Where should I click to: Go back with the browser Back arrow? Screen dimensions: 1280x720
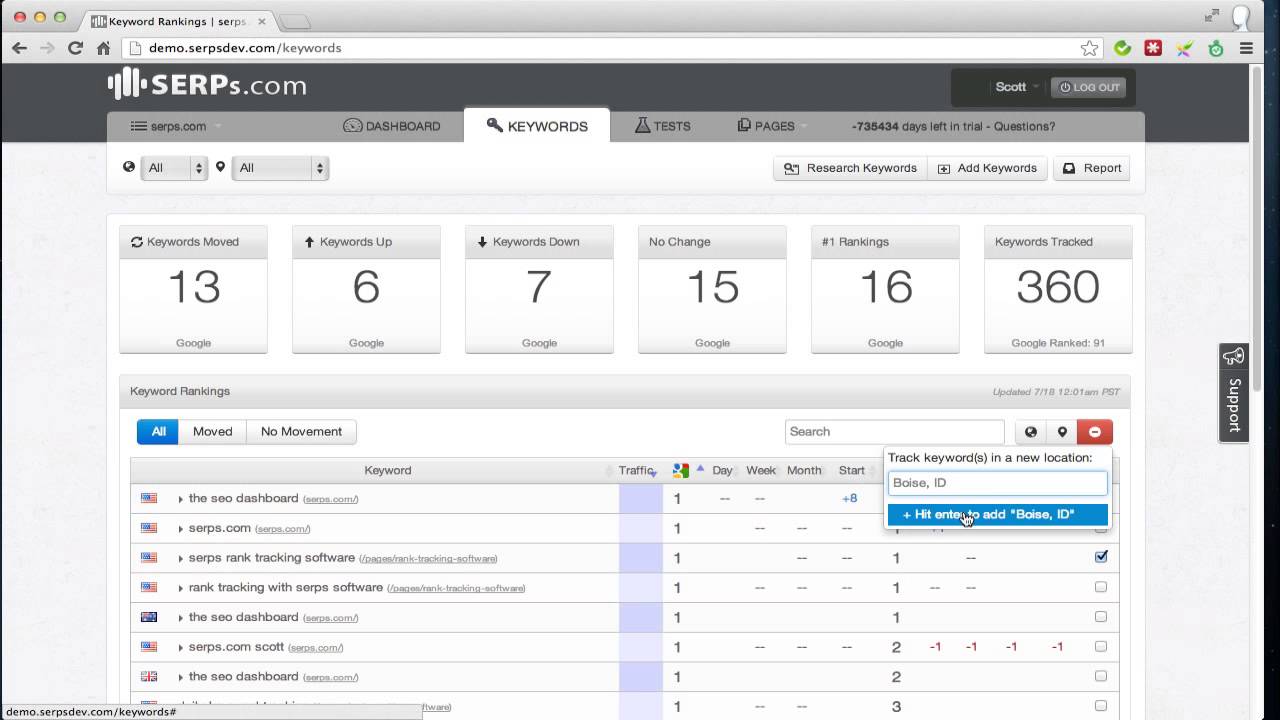click(x=19, y=48)
